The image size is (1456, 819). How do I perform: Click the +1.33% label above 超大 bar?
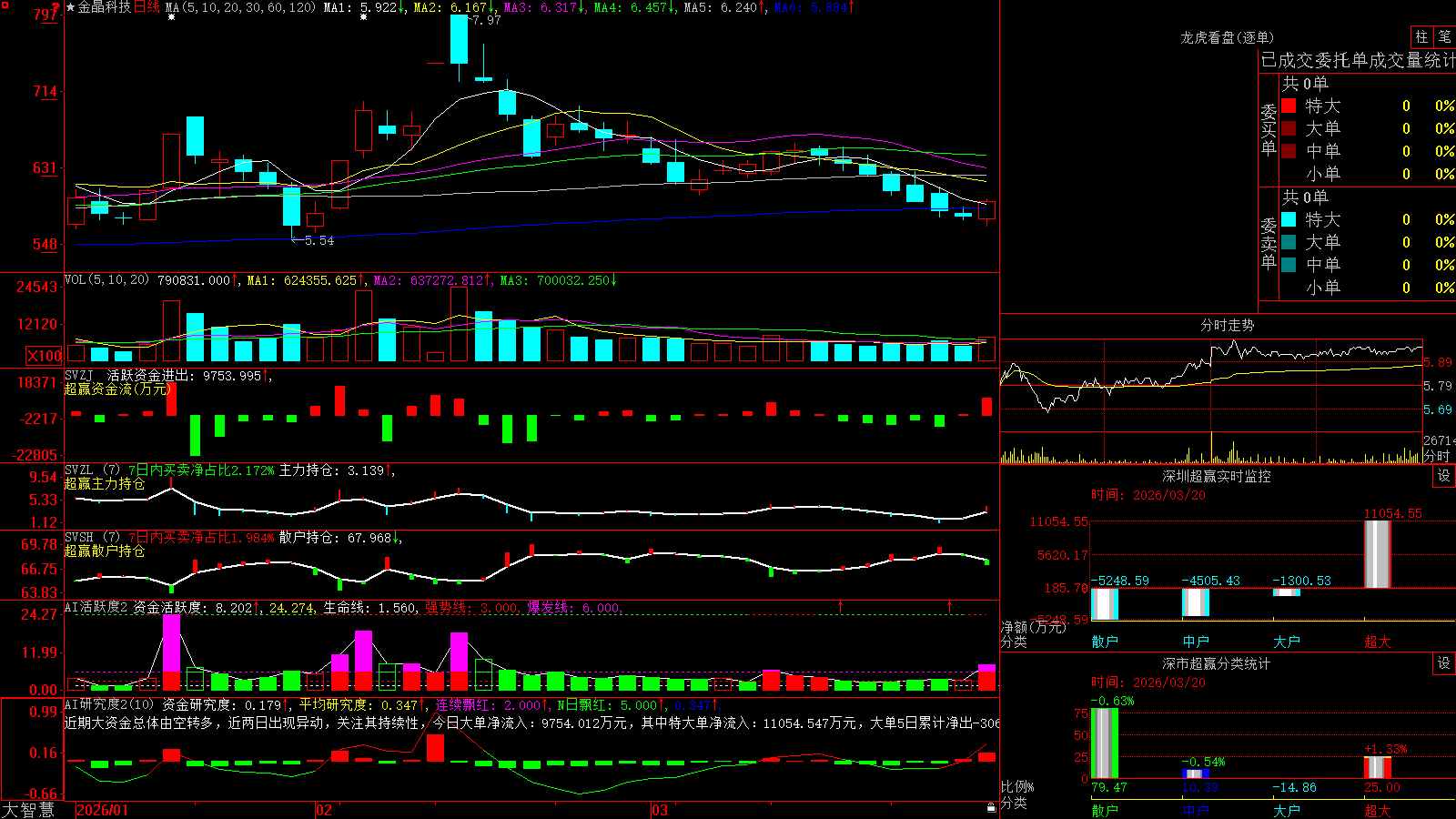[1385, 749]
